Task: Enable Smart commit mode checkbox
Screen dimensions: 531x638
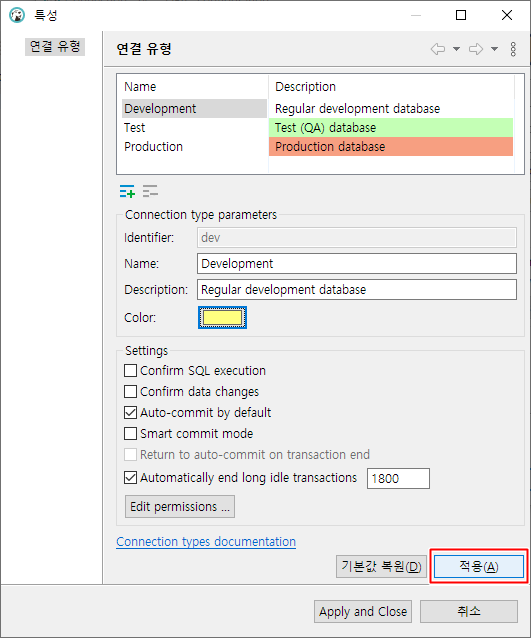Action: pos(130,433)
